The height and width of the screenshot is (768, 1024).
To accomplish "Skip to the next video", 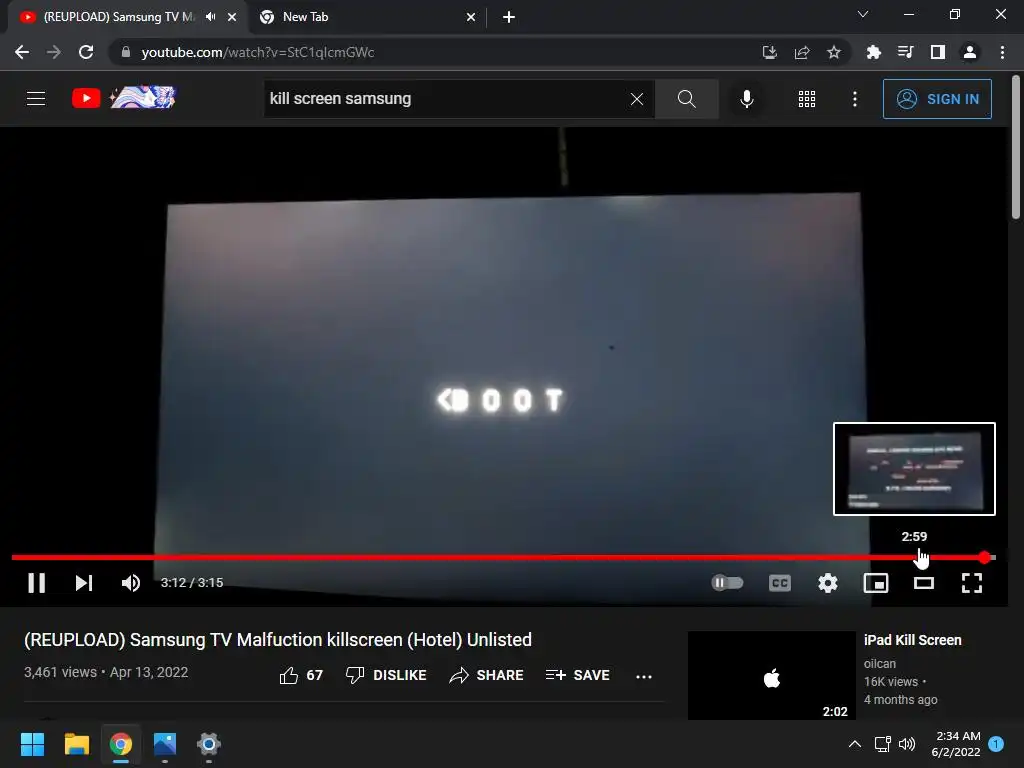I will pos(84,583).
